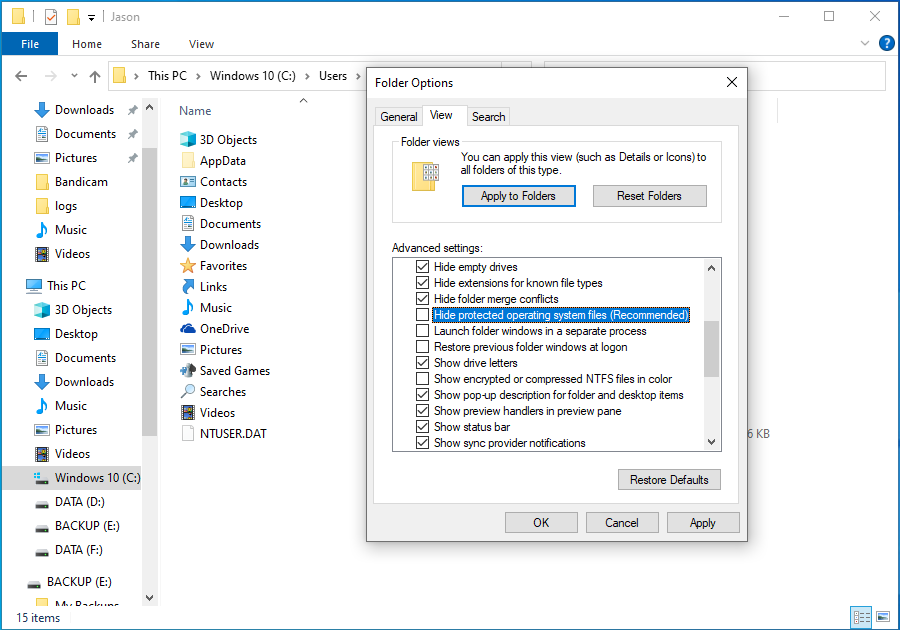Switch to the Search tab in Folder Options
Image resolution: width=900 pixels, height=630 pixels.
[x=488, y=116]
